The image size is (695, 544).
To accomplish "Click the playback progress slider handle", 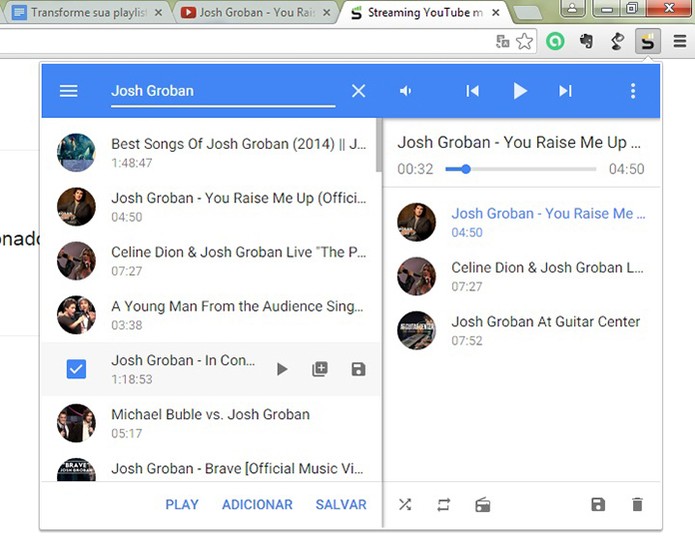I will [465, 169].
